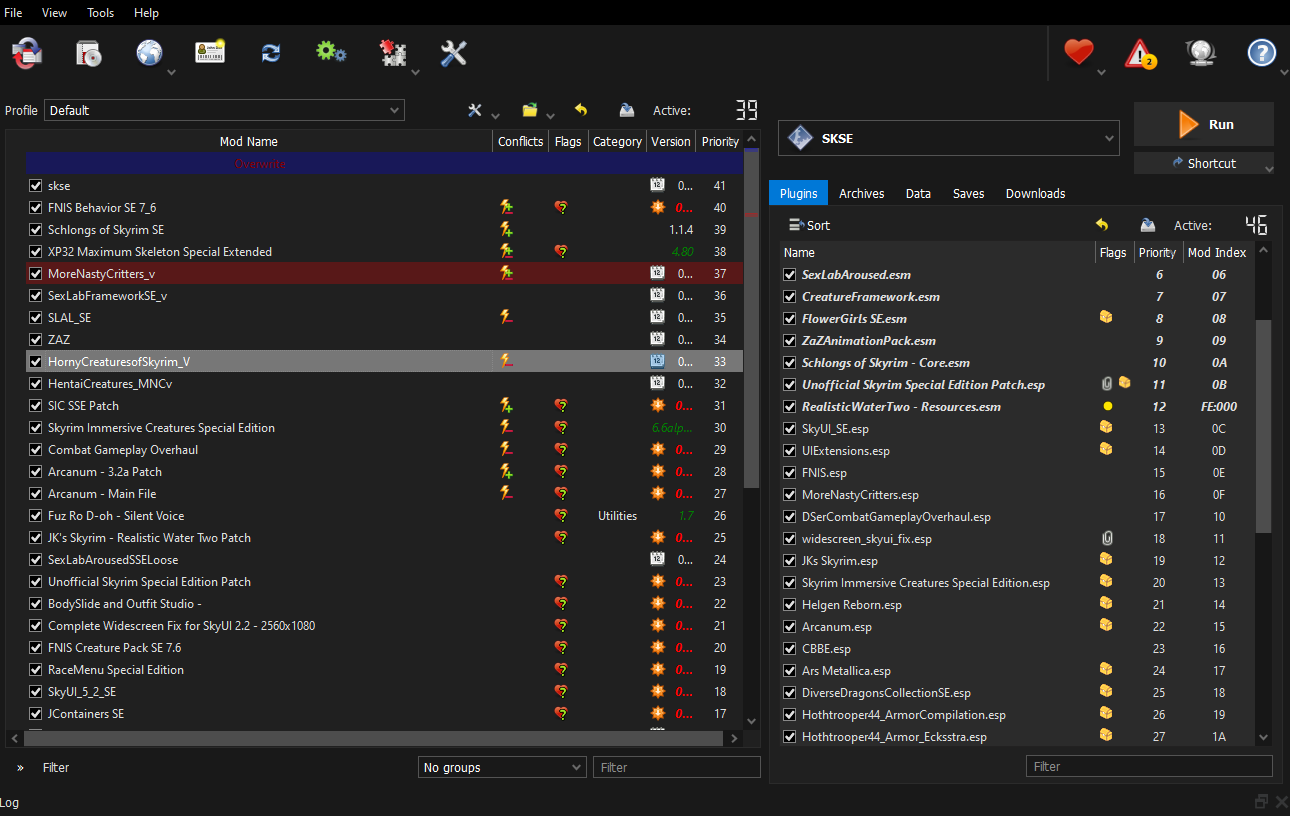Open Settings wrench and screwdriver icon

454,53
